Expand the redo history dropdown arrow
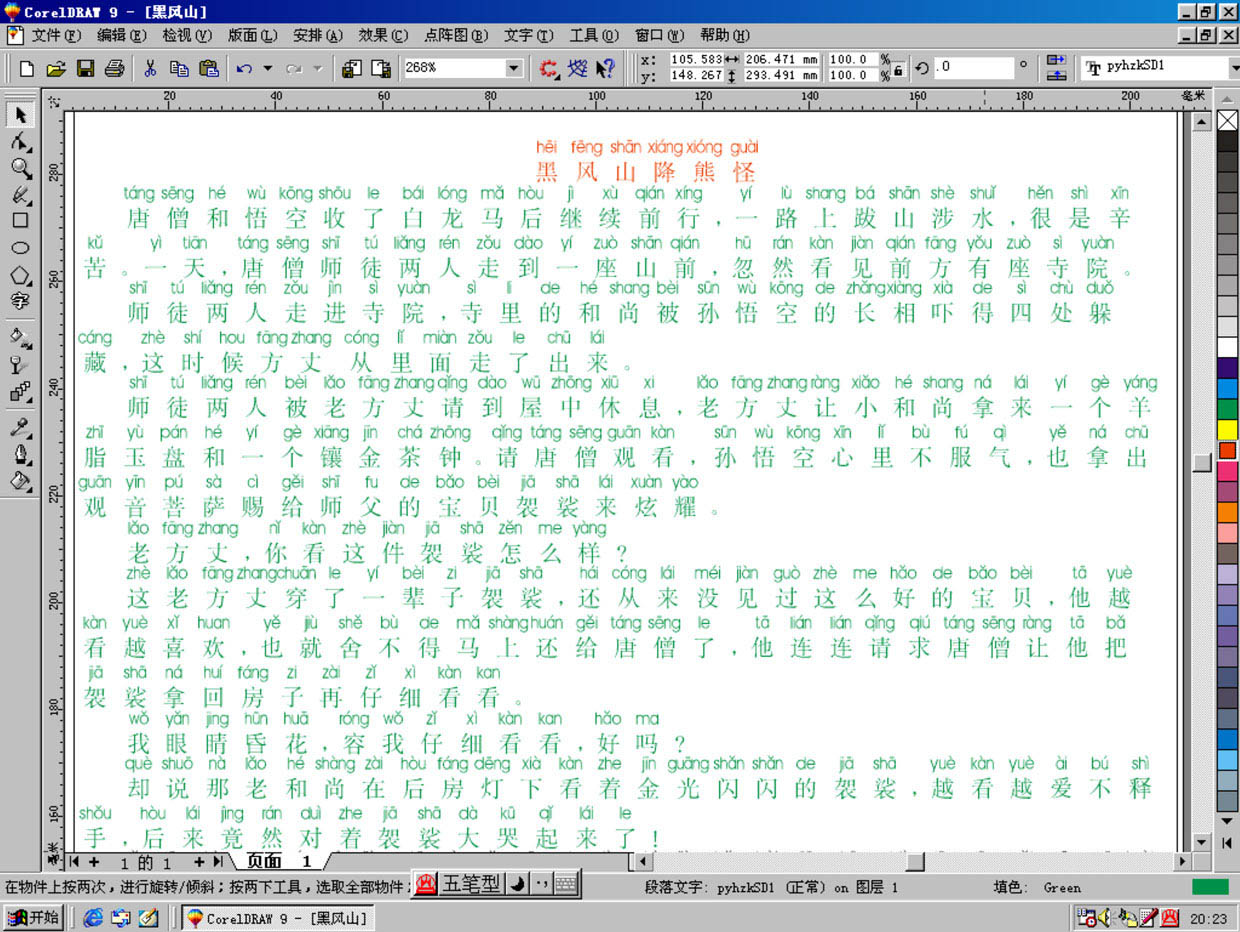Screen dimensions: 1240x932 (x=318, y=69)
